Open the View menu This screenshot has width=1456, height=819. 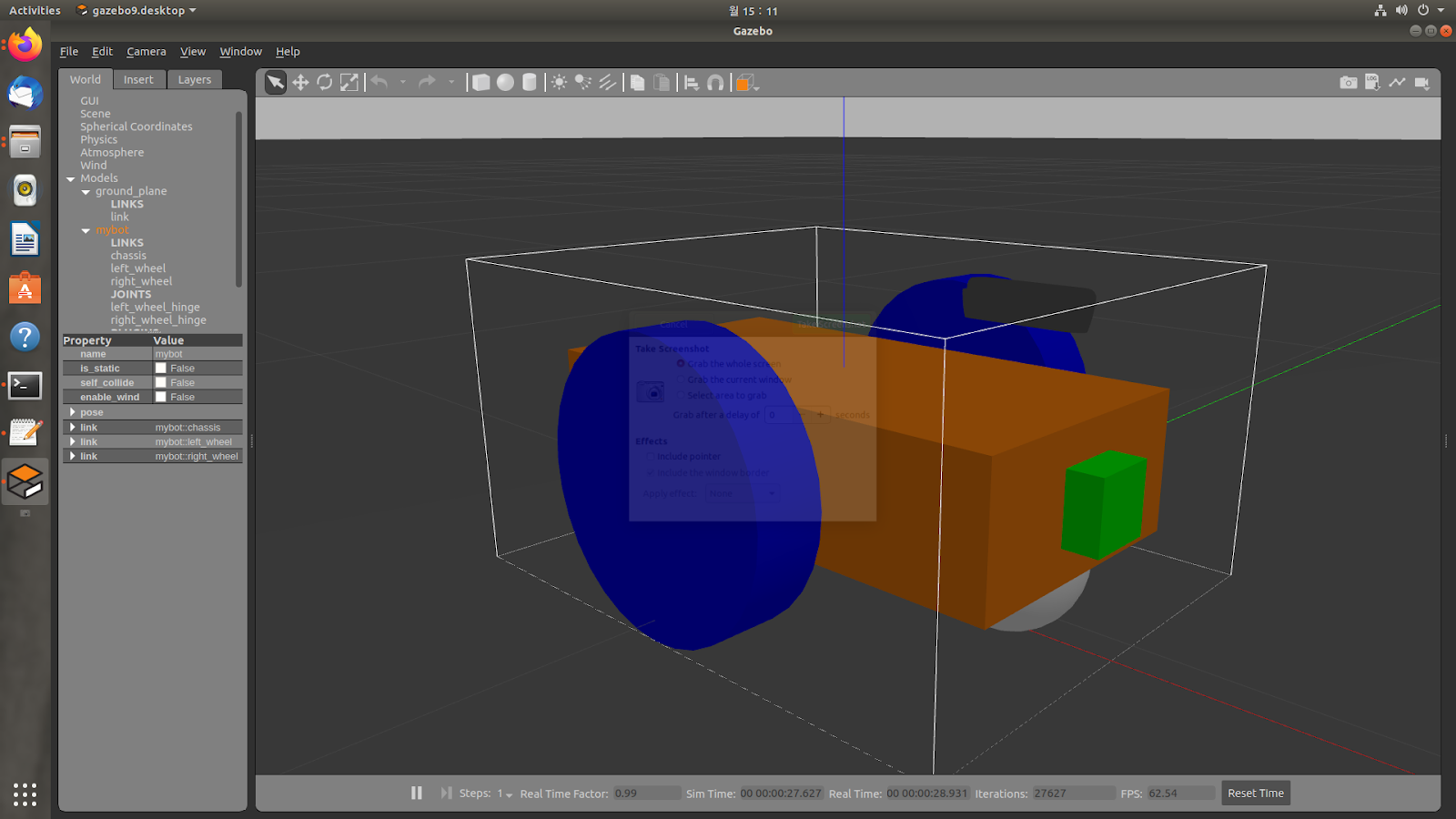click(193, 52)
